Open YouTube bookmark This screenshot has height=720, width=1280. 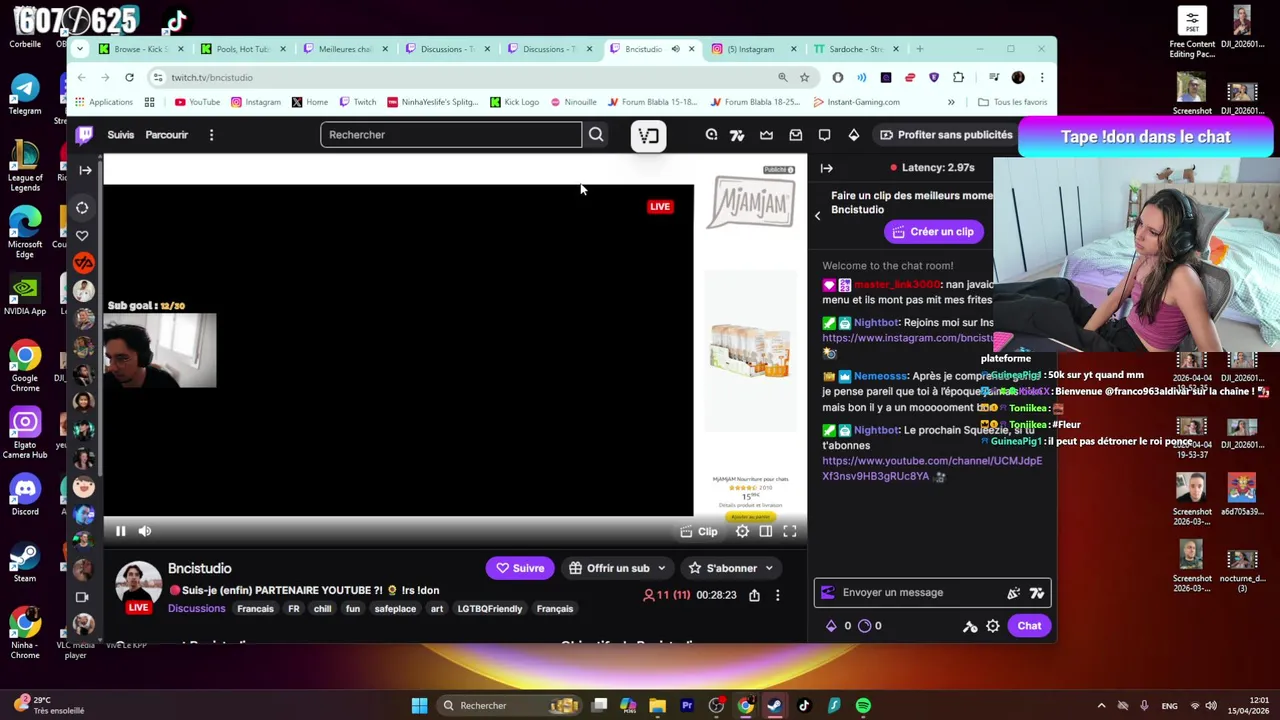click(197, 102)
